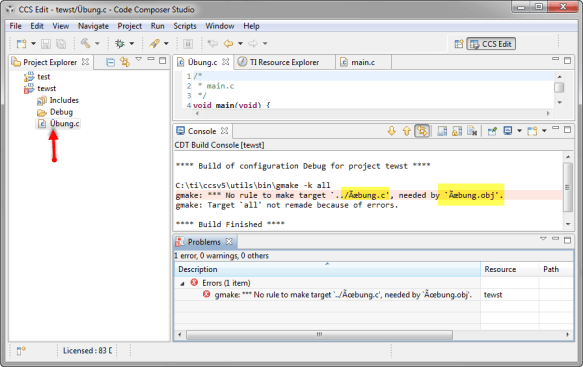This screenshot has width=583, height=367.
Task: Toggle the highlighted two-arrow Console toolbar button
Action: (x=422, y=131)
